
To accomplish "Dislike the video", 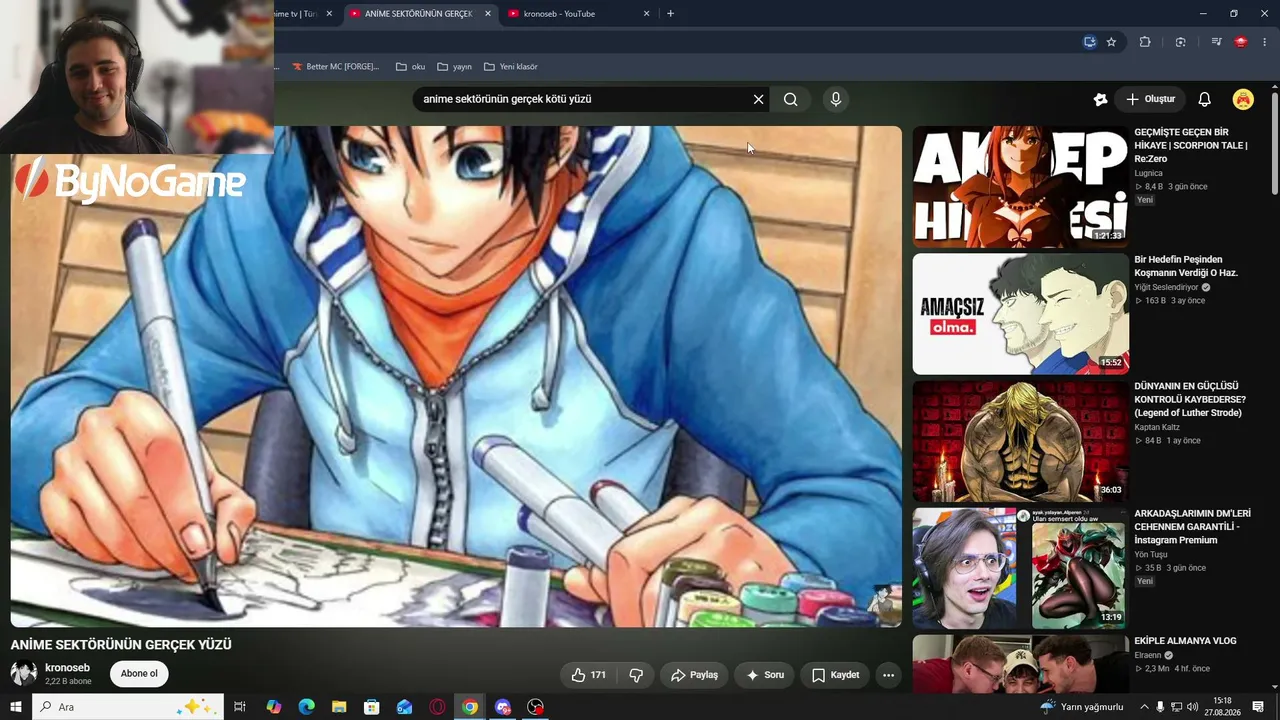I will 636,675.
